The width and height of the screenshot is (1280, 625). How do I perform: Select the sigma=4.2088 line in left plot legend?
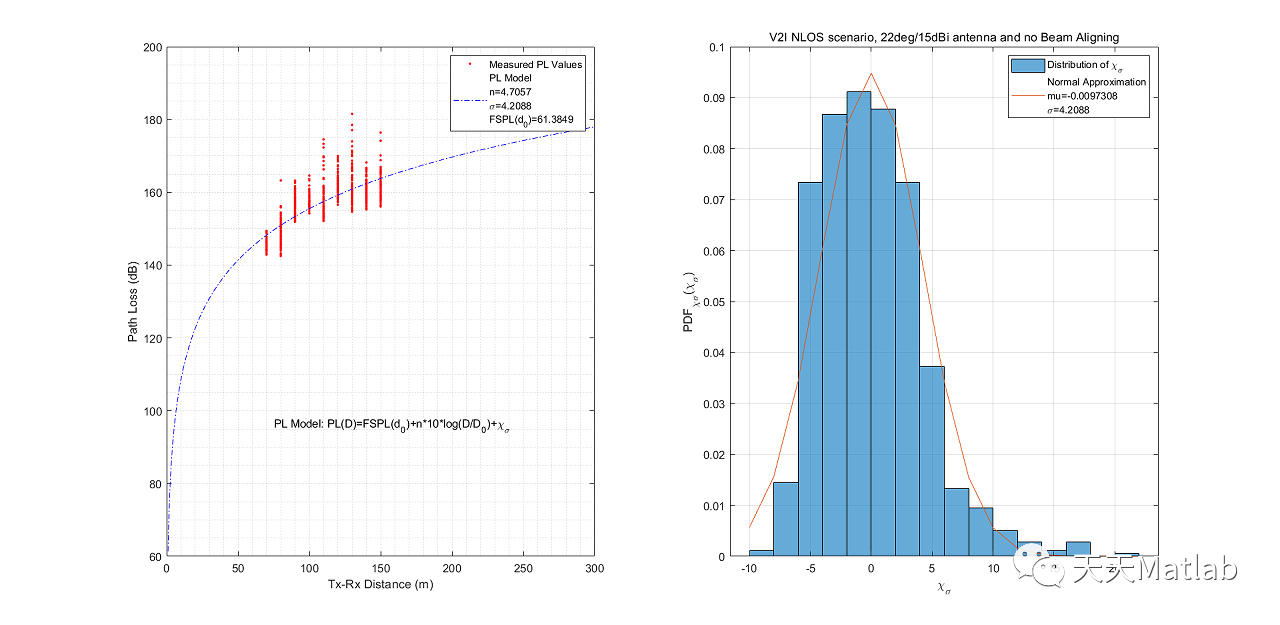(510, 105)
